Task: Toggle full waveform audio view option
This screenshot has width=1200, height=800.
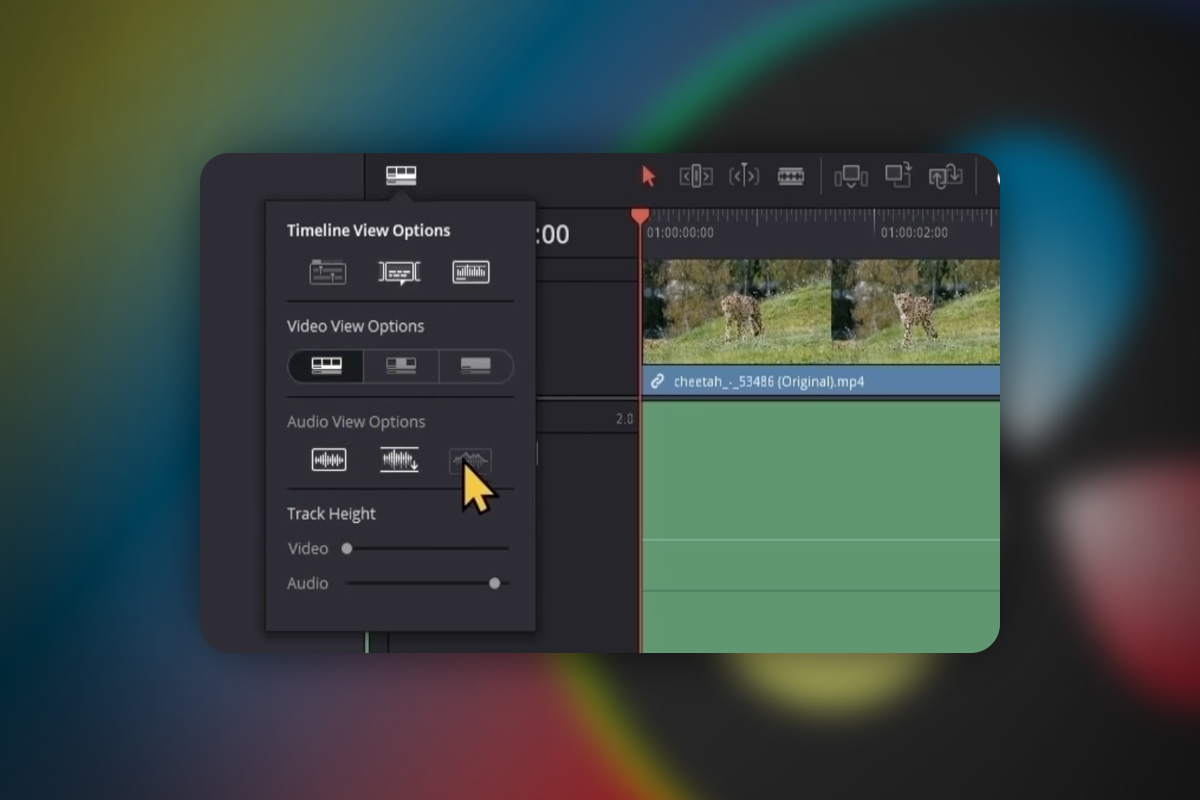Action: [400, 460]
